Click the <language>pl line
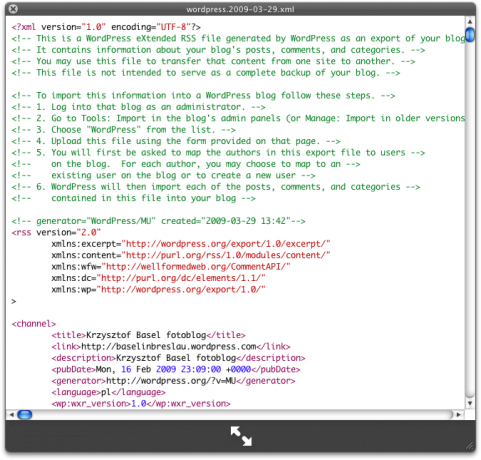The width and height of the screenshot is (481, 460). 108,392
